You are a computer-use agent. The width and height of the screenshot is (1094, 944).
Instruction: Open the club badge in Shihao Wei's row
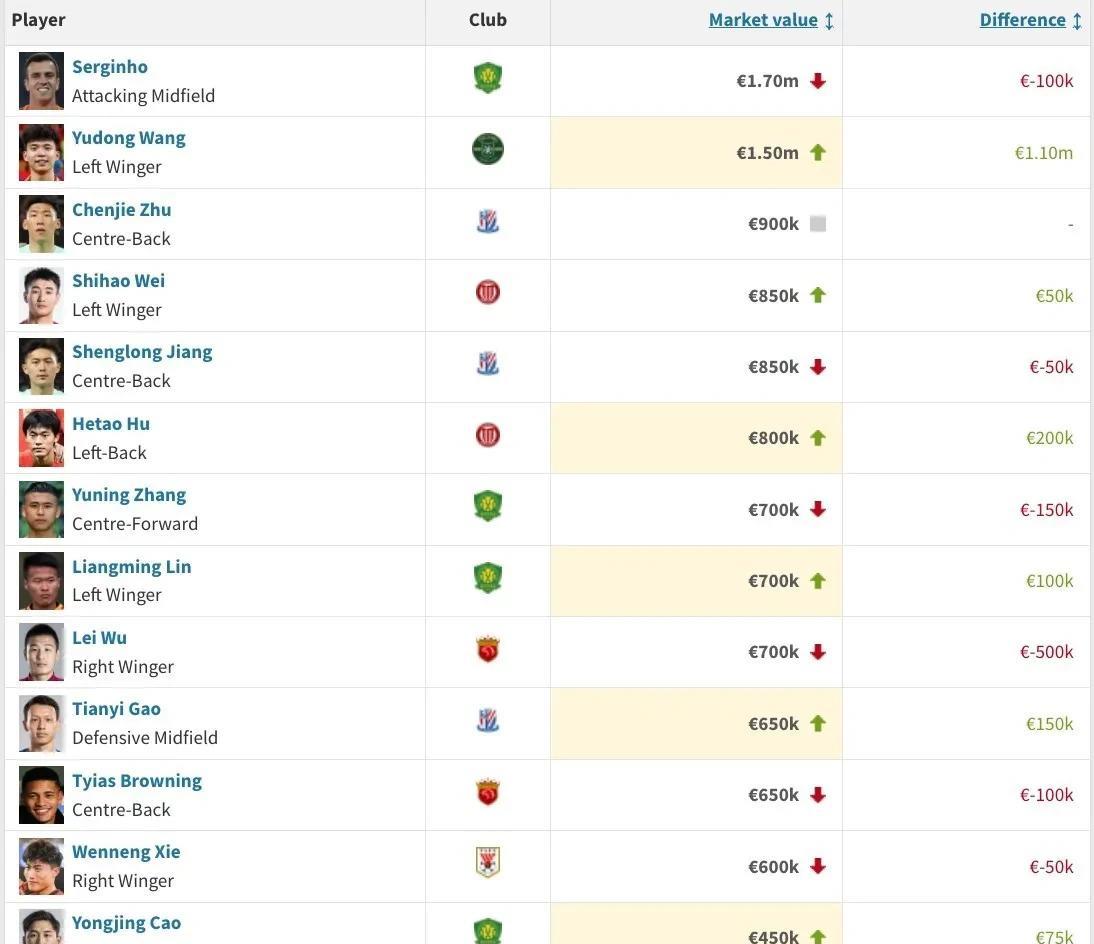(488, 292)
